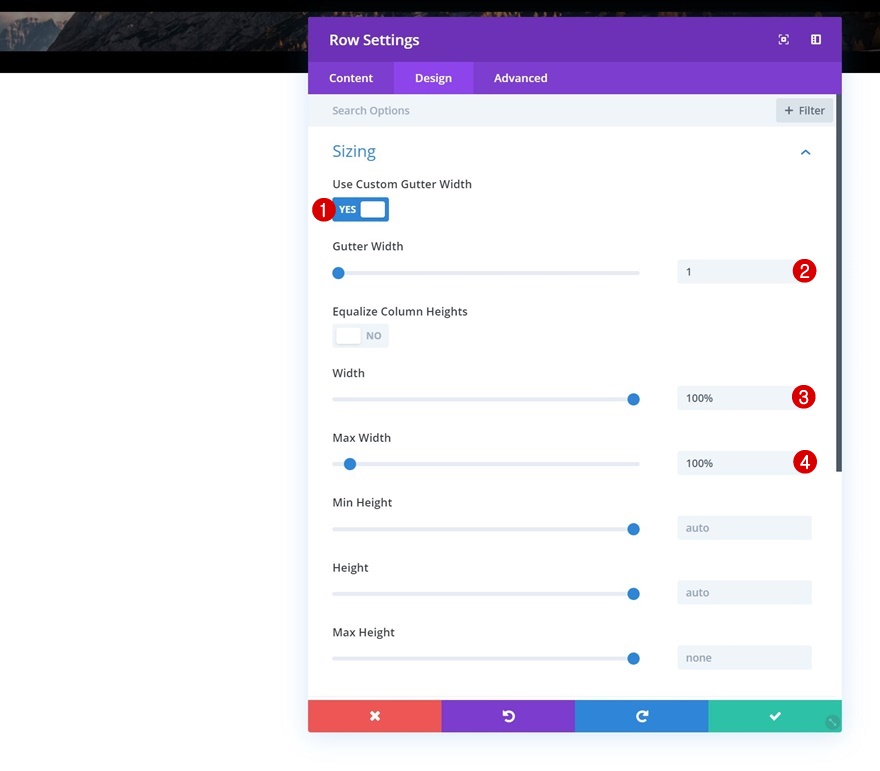Discard changes with the red X button

click(x=375, y=715)
